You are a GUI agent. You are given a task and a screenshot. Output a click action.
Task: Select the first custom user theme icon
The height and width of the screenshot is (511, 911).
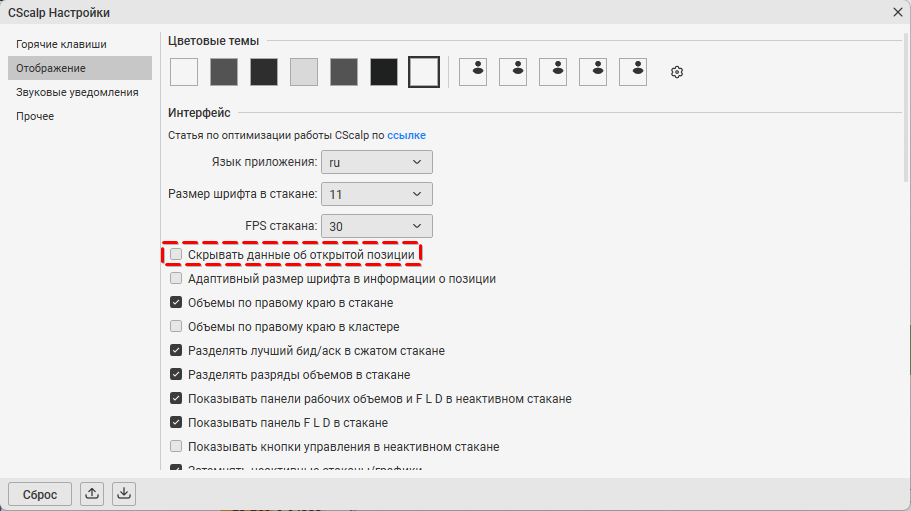coord(473,72)
